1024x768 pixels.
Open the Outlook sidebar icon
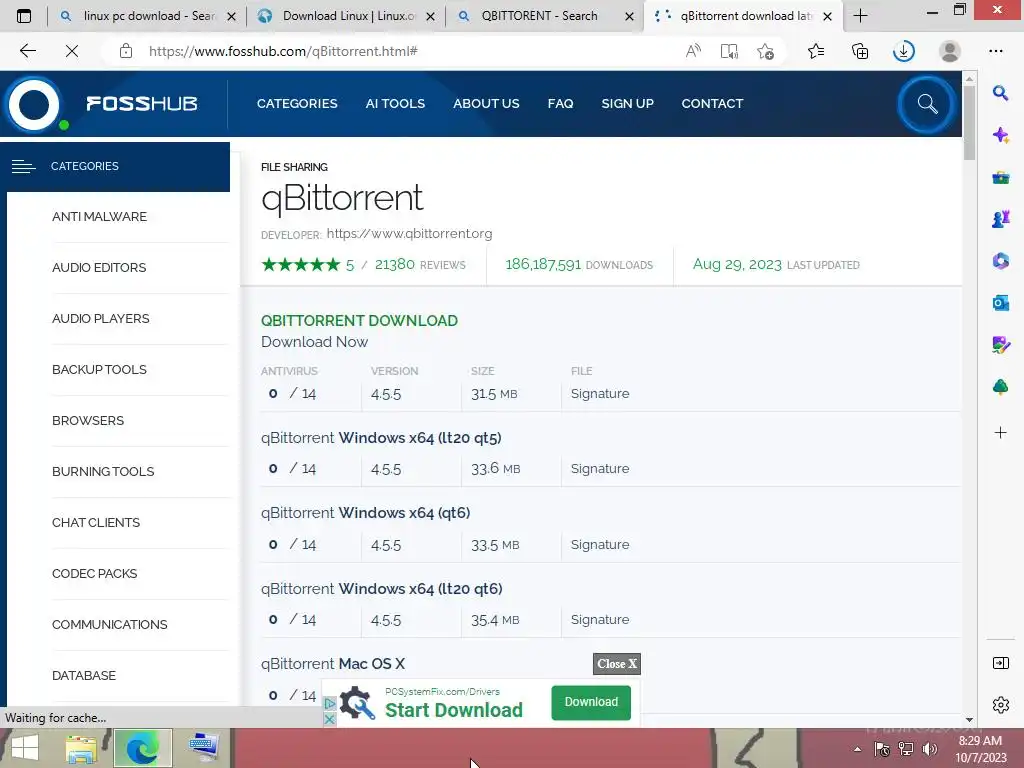[1000, 303]
